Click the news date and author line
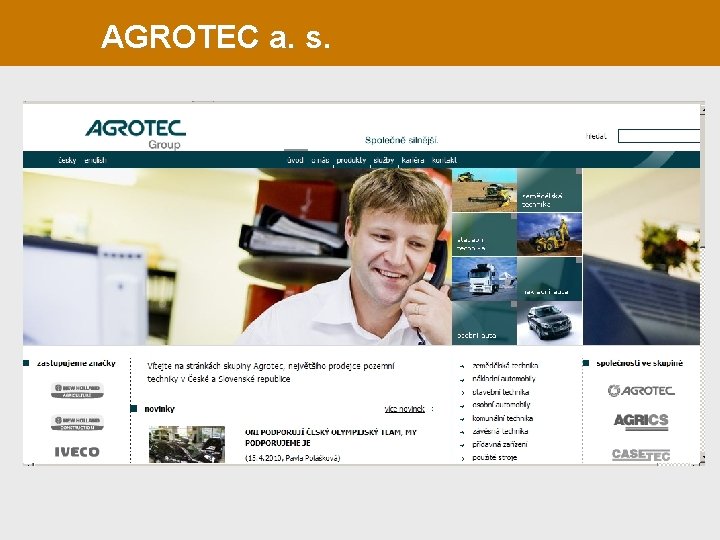This screenshot has width=720, height=540. pos(292,458)
